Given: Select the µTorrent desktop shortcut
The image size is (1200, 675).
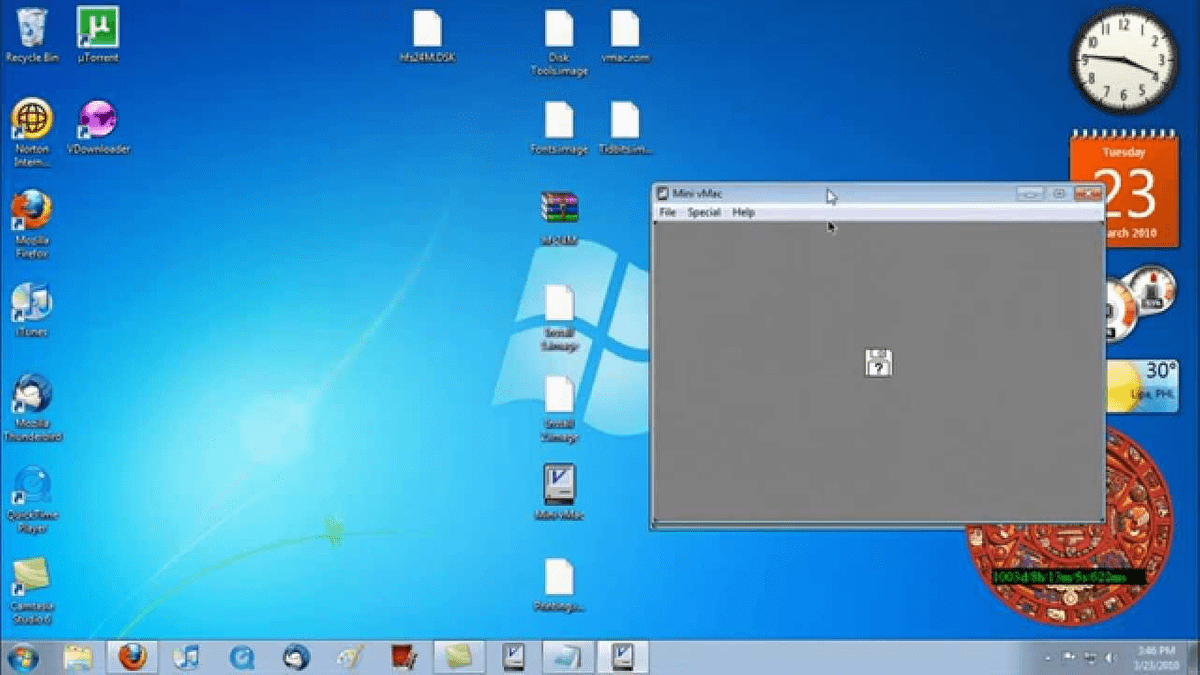Looking at the screenshot, I should coord(98,28).
